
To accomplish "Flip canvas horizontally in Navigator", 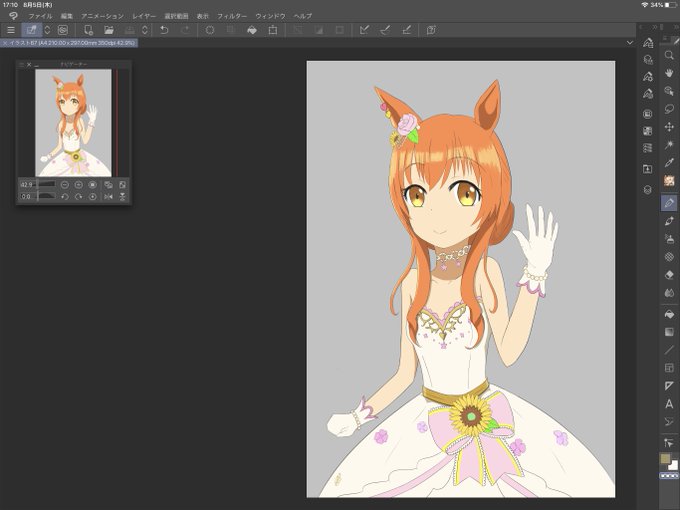I will coord(108,196).
